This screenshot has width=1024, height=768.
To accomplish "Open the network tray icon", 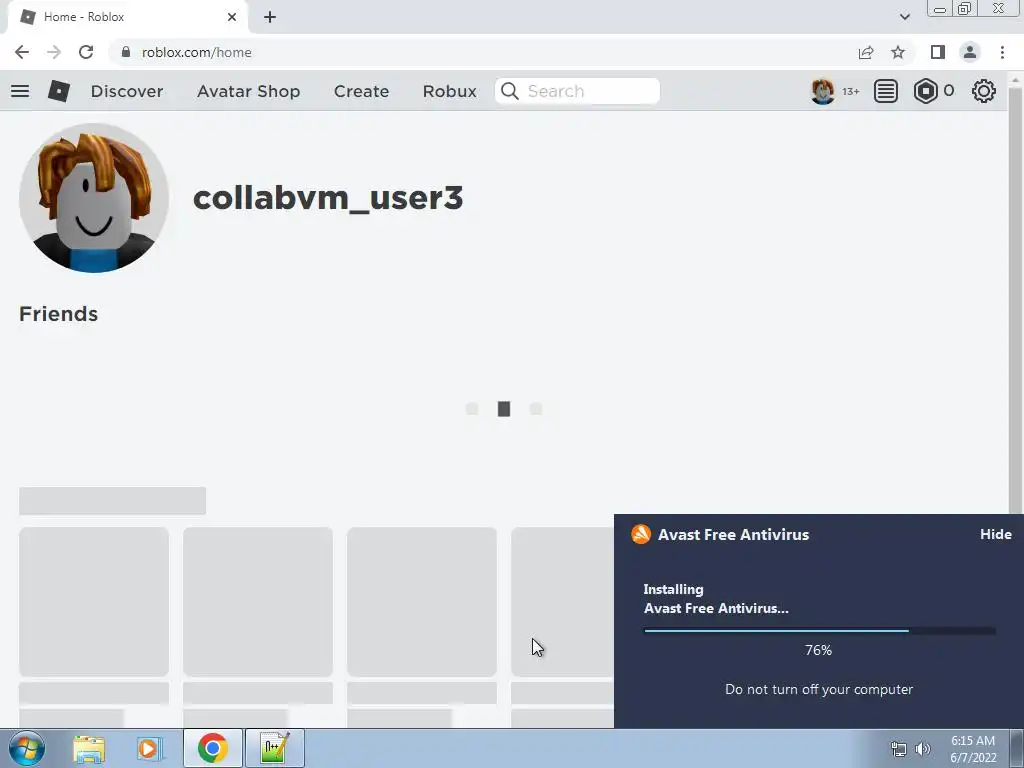I will [899, 749].
